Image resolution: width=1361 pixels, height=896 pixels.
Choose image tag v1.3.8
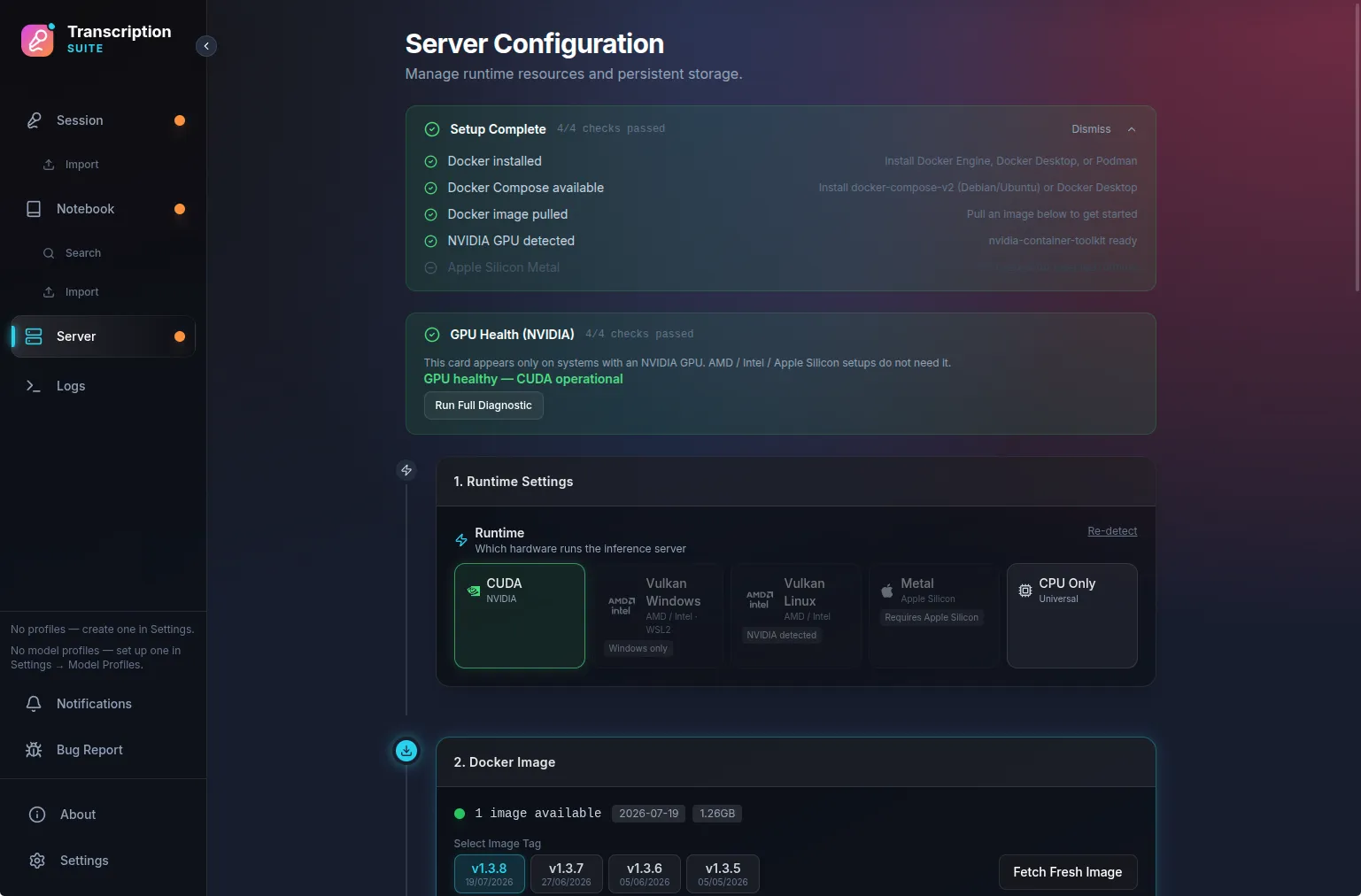490,874
